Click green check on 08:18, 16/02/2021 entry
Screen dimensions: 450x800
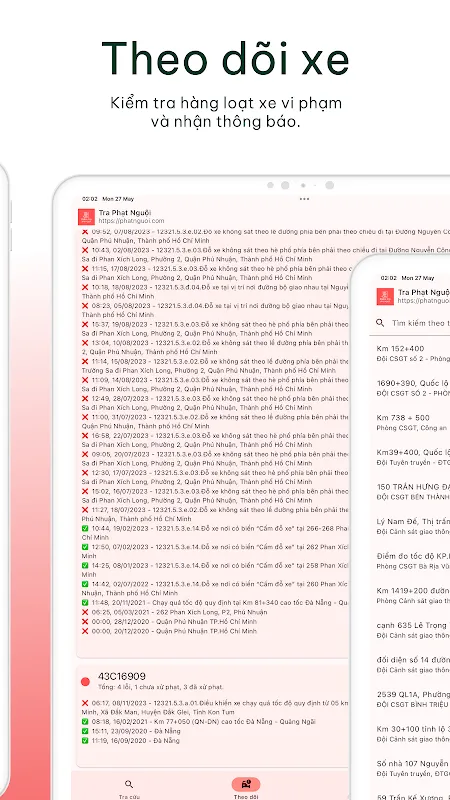click(85, 722)
